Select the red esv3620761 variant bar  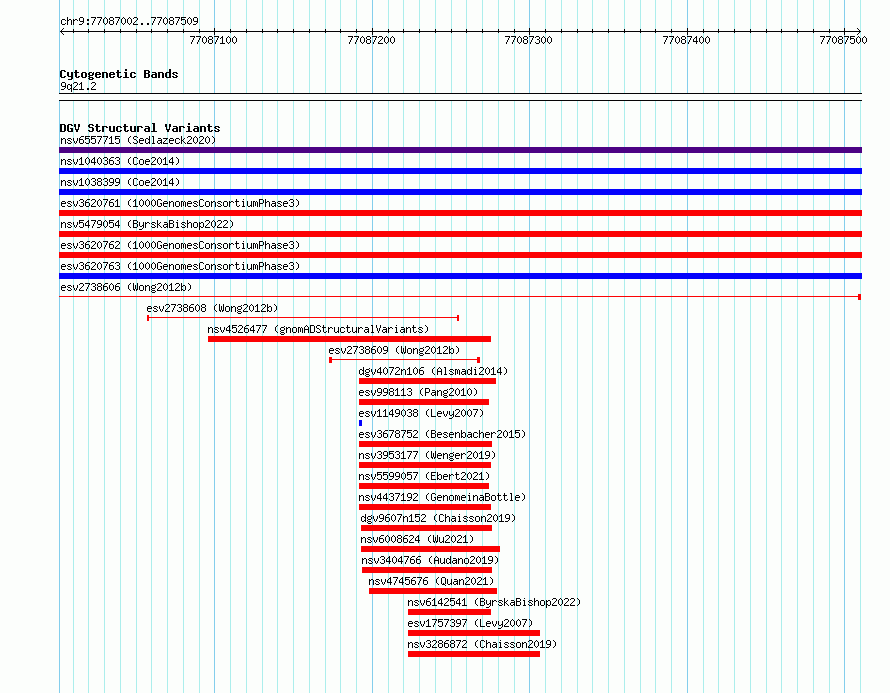pyautogui.click(x=460, y=213)
